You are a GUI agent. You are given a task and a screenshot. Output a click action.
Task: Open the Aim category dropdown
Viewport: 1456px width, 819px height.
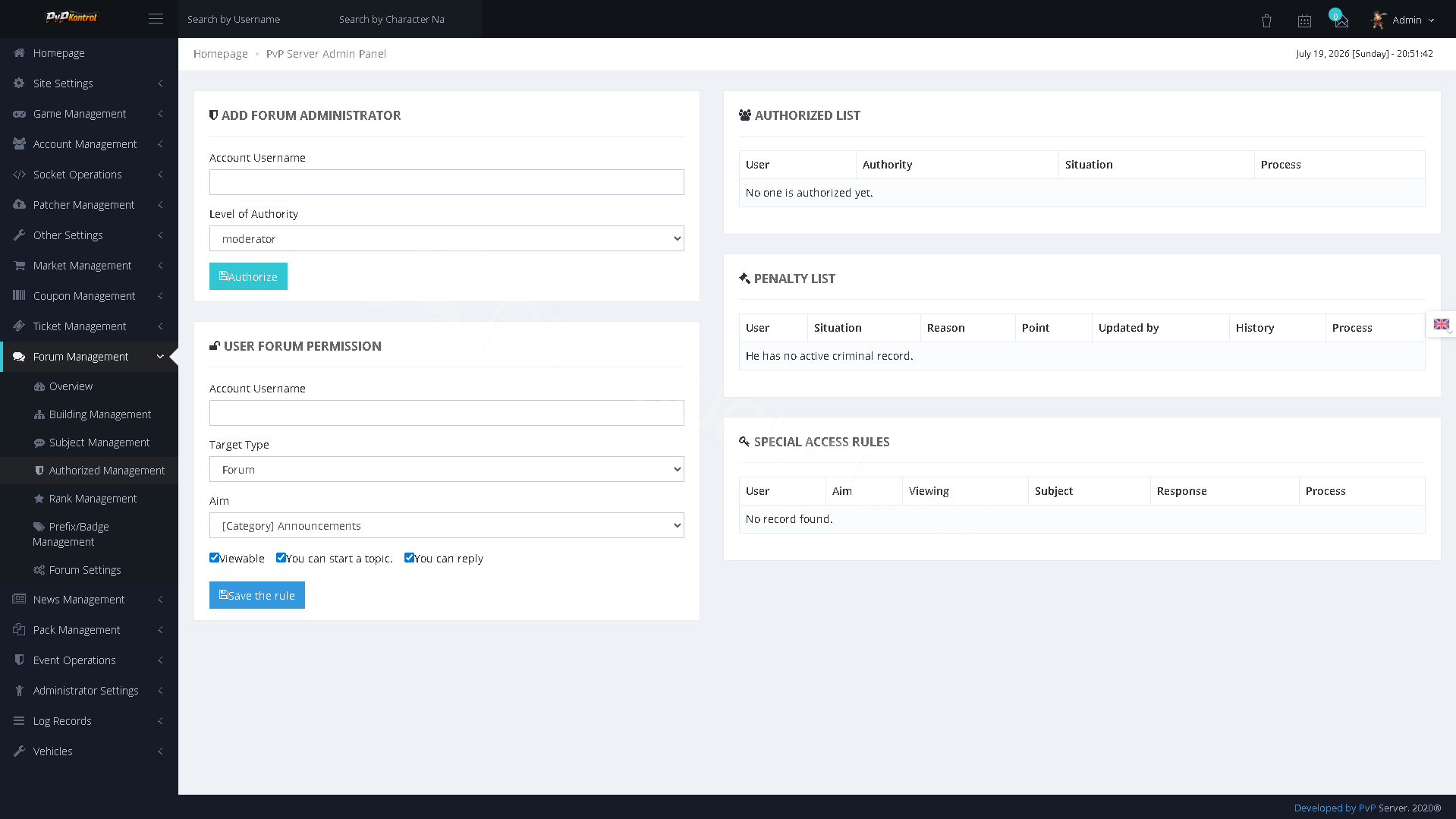click(x=446, y=525)
